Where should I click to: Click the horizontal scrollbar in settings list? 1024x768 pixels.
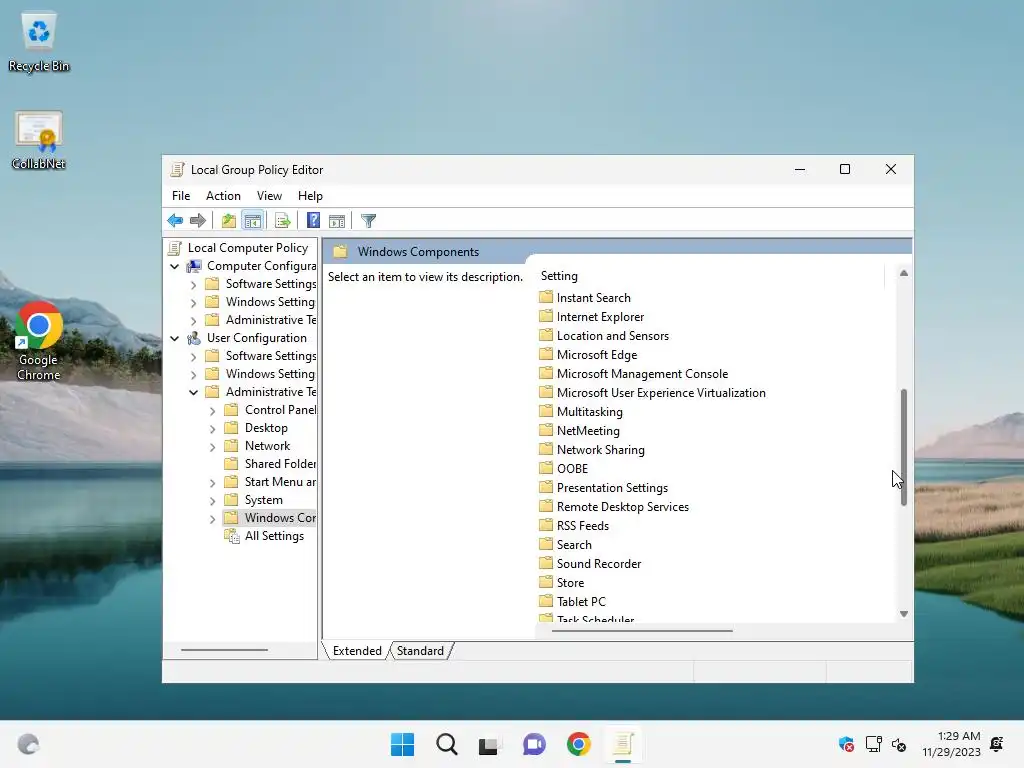[642, 631]
